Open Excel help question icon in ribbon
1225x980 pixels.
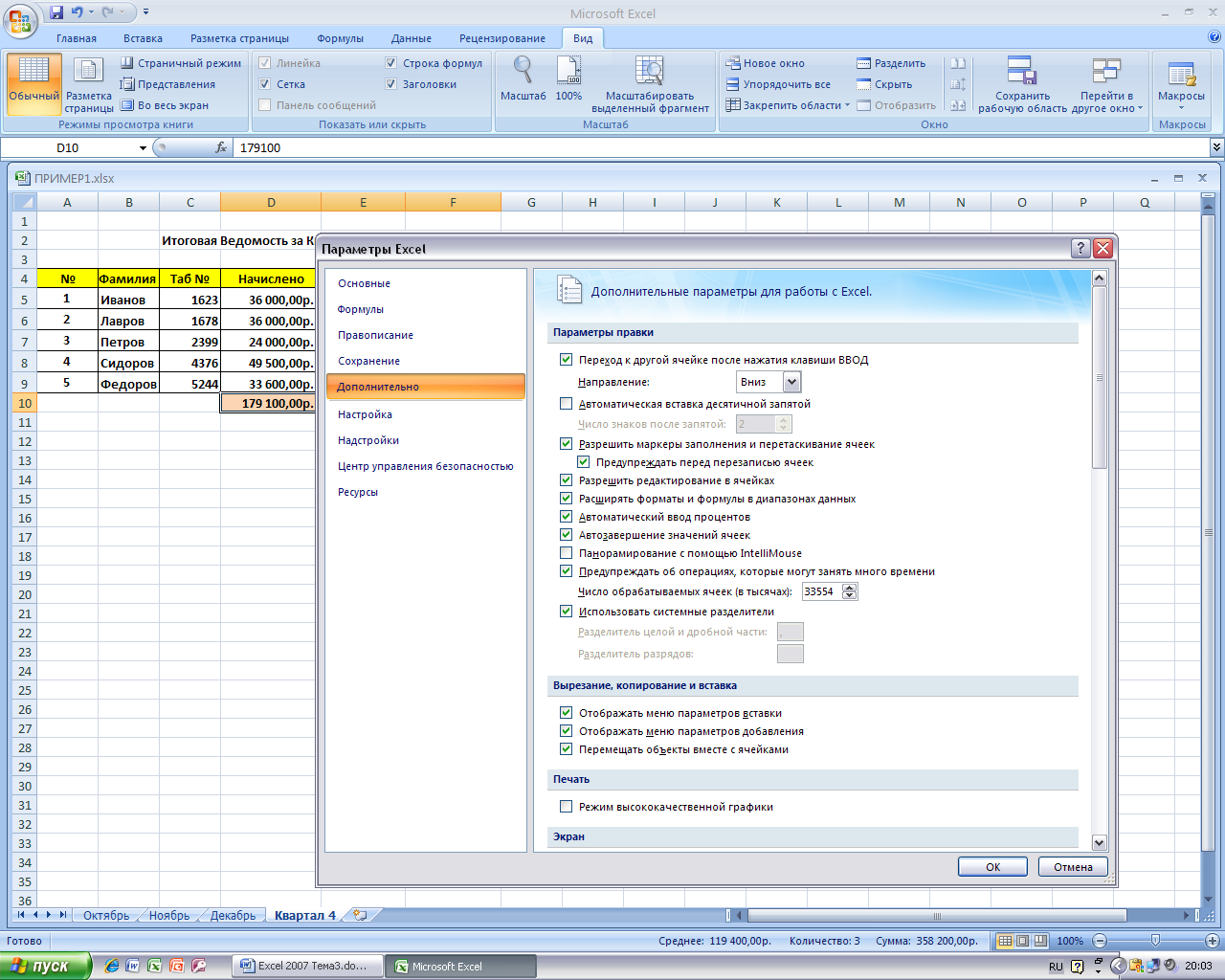pos(1214,37)
